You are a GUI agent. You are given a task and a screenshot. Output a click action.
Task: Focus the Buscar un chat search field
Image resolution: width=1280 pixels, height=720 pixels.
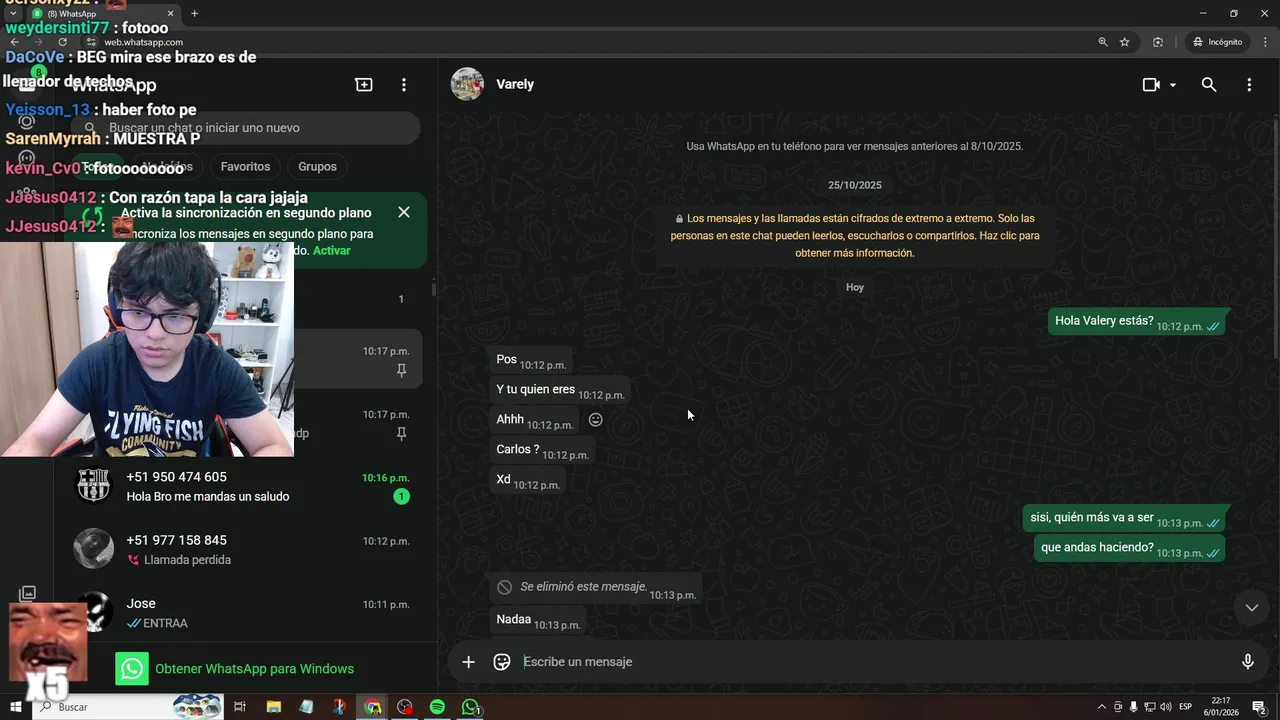(x=245, y=128)
